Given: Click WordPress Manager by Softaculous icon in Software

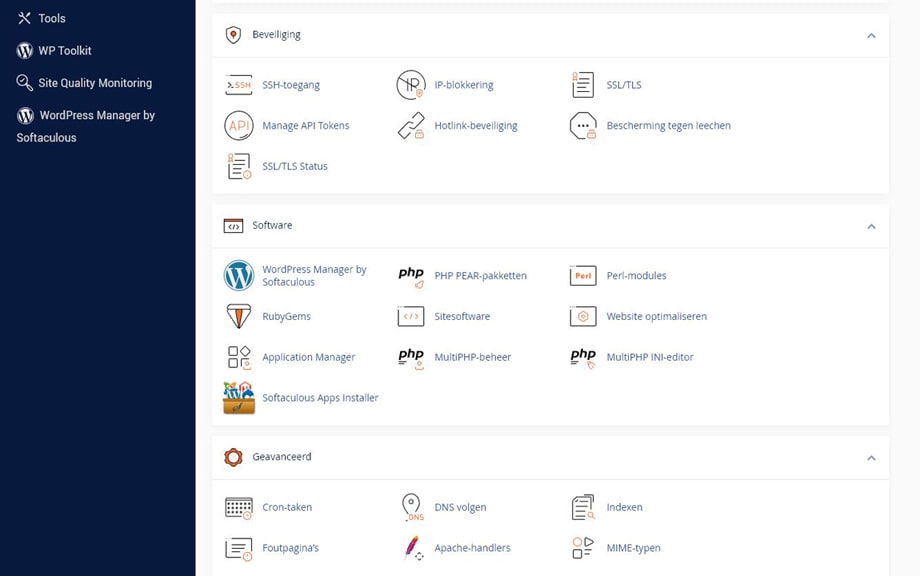Looking at the screenshot, I should pyautogui.click(x=239, y=276).
